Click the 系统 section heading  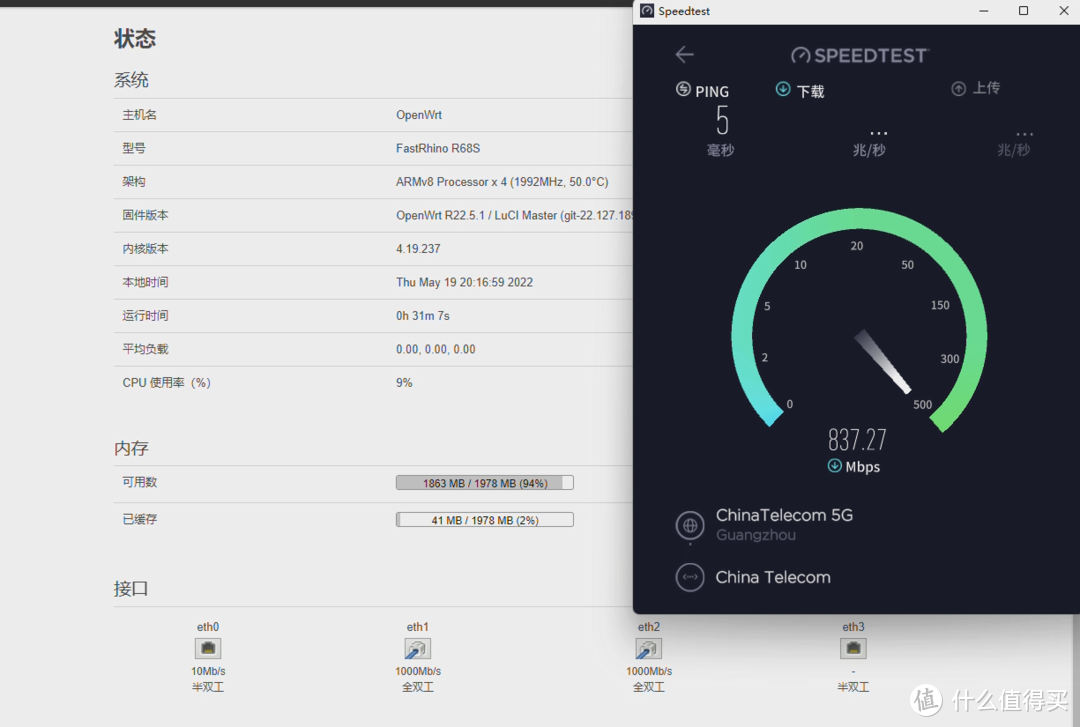[131, 80]
